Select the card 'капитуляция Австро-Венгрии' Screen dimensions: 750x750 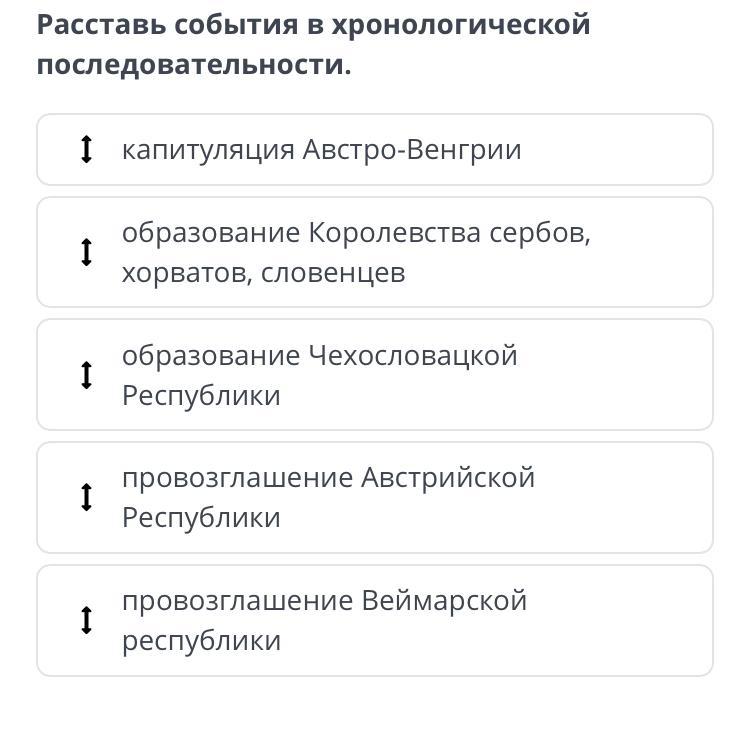[374, 150]
